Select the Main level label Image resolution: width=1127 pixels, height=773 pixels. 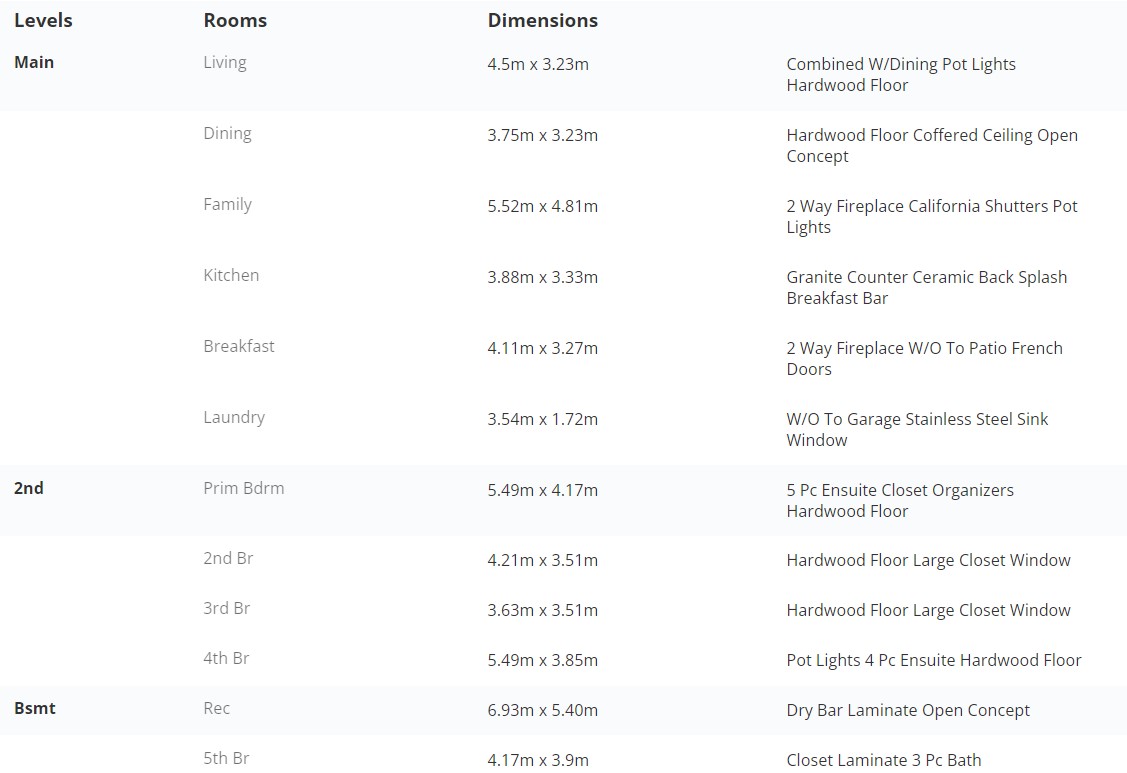tap(34, 62)
